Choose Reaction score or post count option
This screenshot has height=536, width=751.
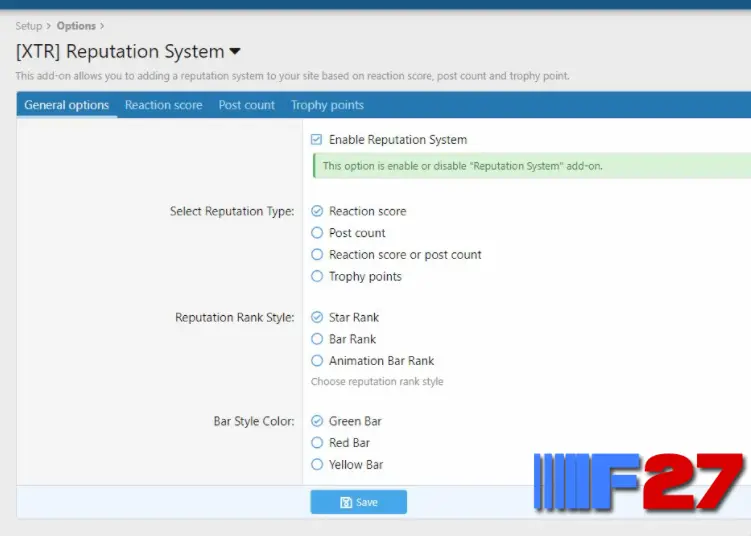coord(317,255)
